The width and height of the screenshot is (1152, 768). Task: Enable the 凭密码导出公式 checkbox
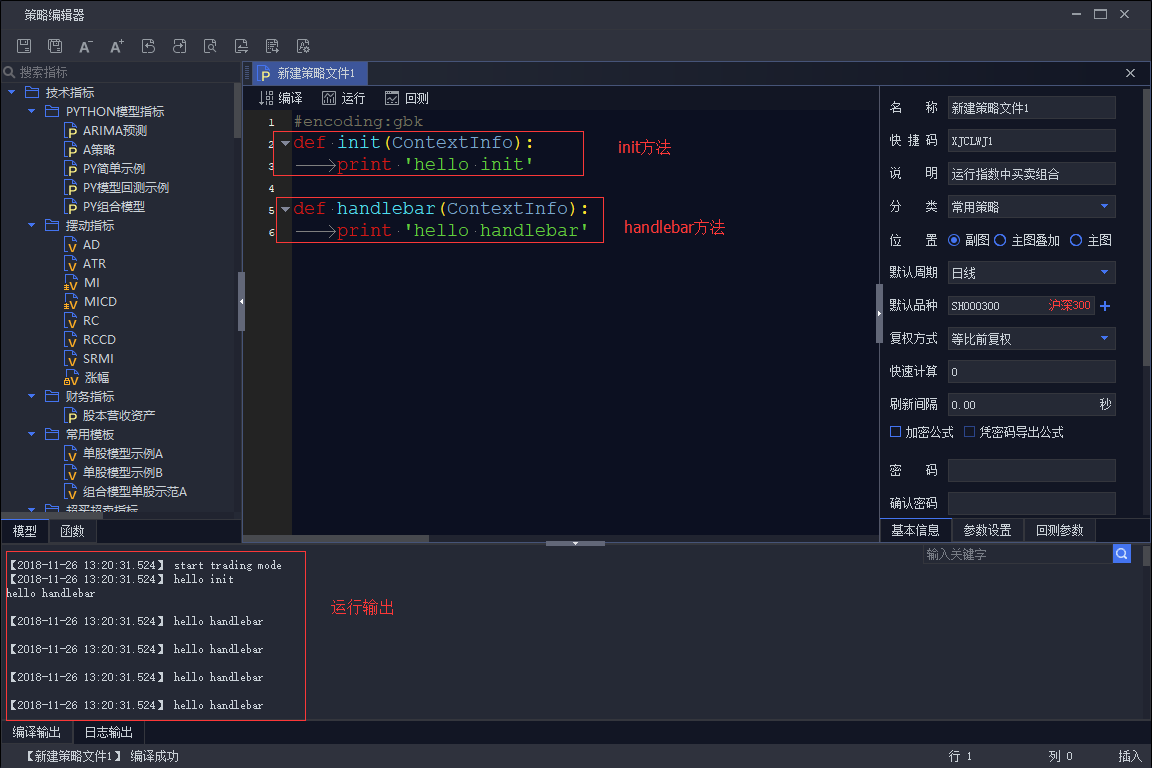970,432
